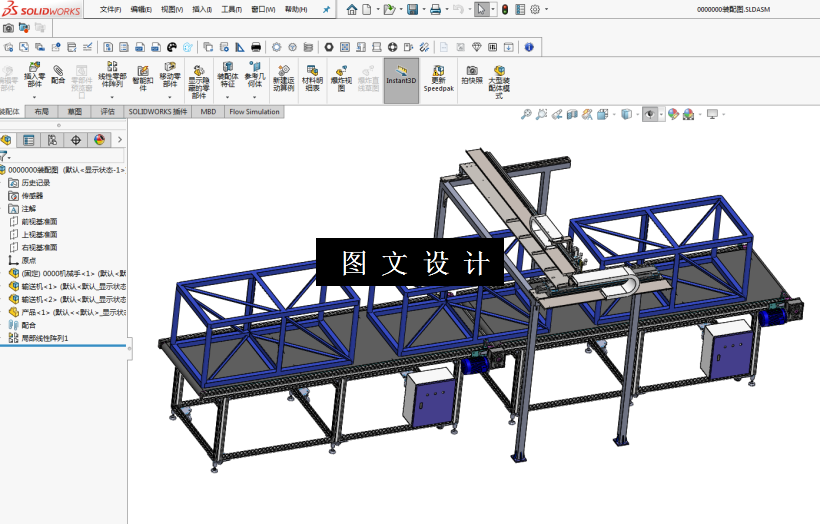The width and height of the screenshot is (820, 524).
Task: Click the Edit Appearance color ball icon
Action: (673, 114)
